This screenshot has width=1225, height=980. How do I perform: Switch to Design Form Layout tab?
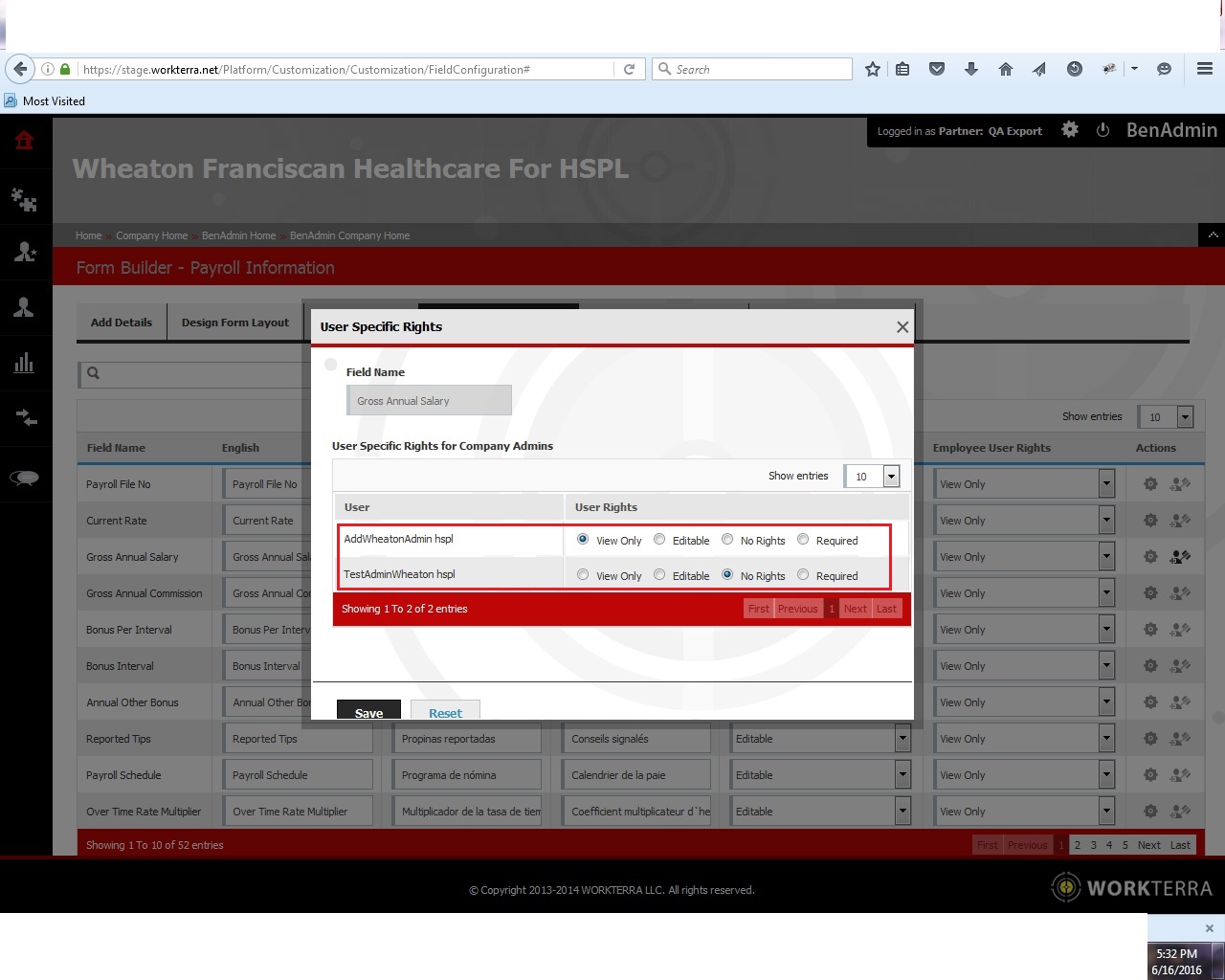[x=235, y=323]
